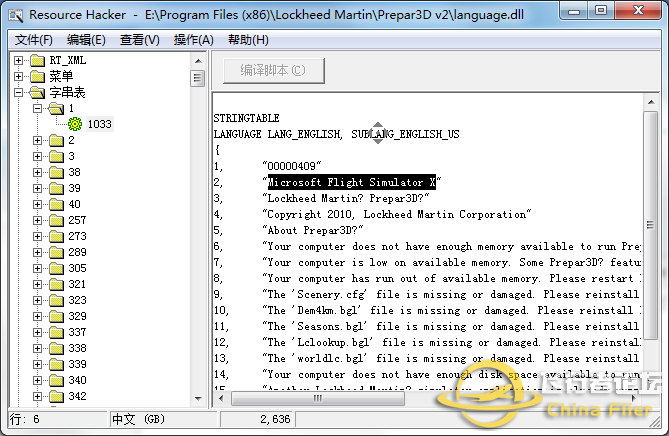Click "Lockheed Martin? Prepar3D?" string
This screenshot has height=436, width=669.
coord(346,198)
